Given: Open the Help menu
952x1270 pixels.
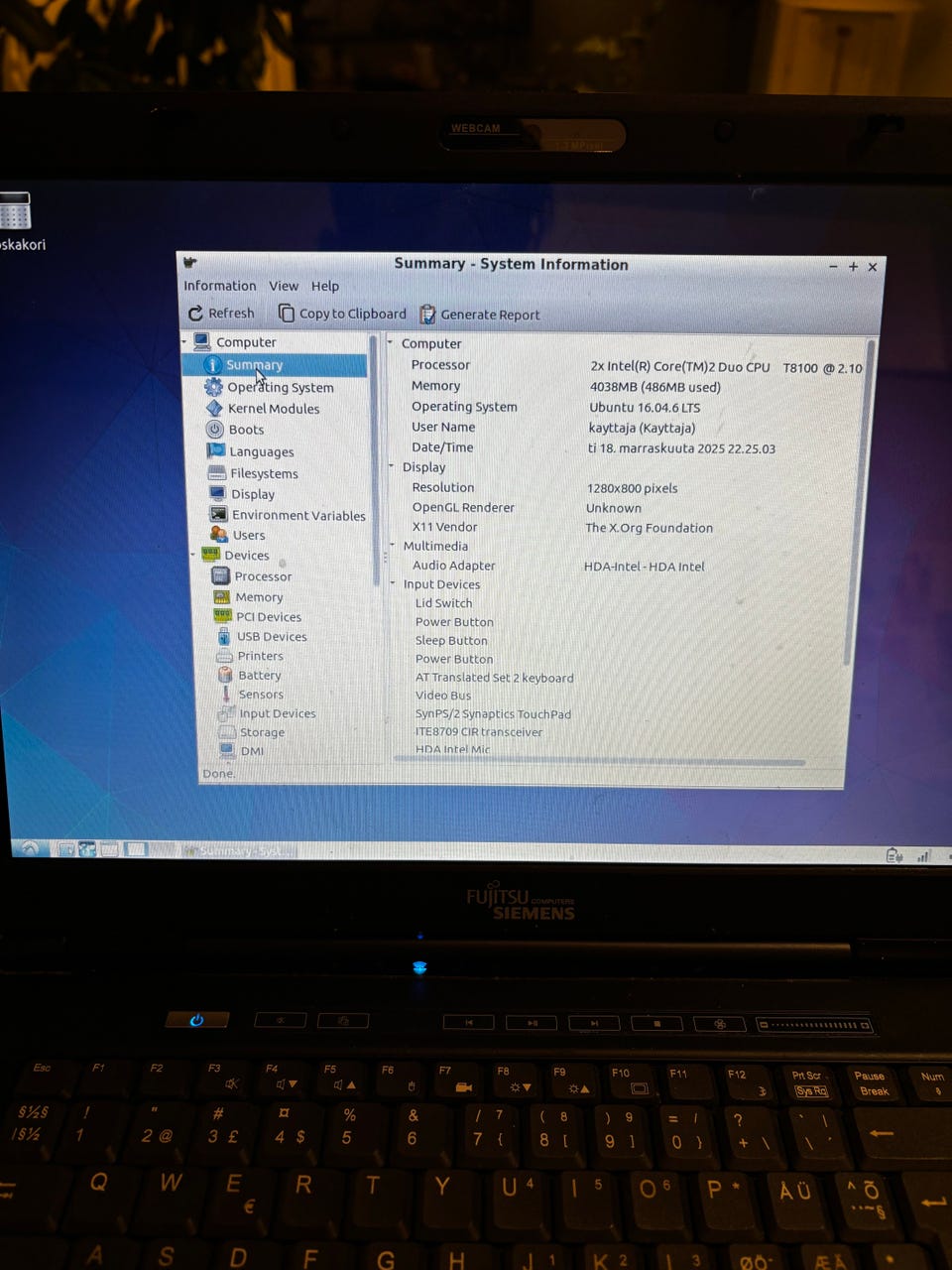Looking at the screenshot, I should click(325, 286).
